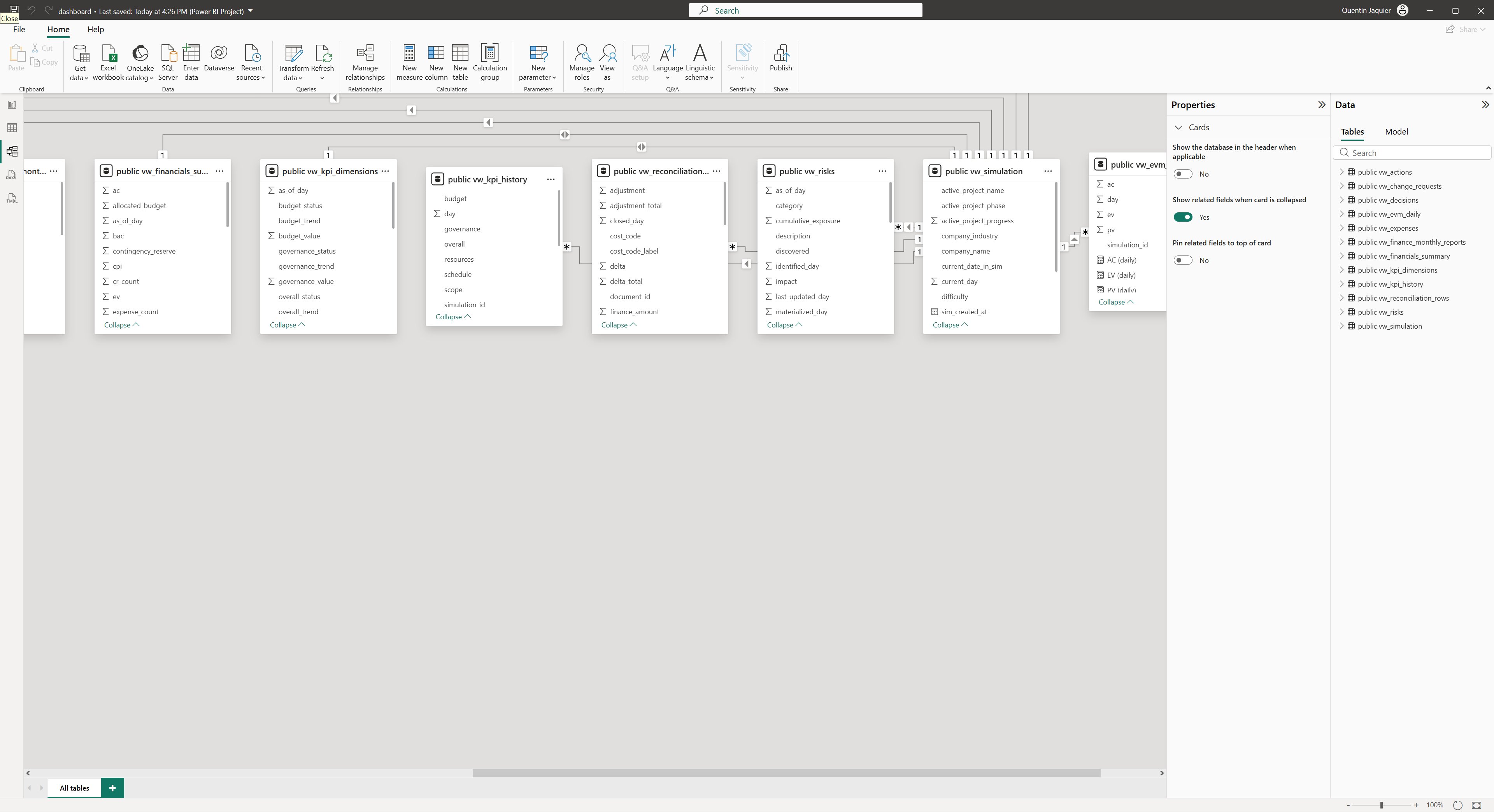Image resolution: width=1494 pixels, height=812 pixels.
Task: Open Manage relationships dialog
Action: click(x=365, y=63)
